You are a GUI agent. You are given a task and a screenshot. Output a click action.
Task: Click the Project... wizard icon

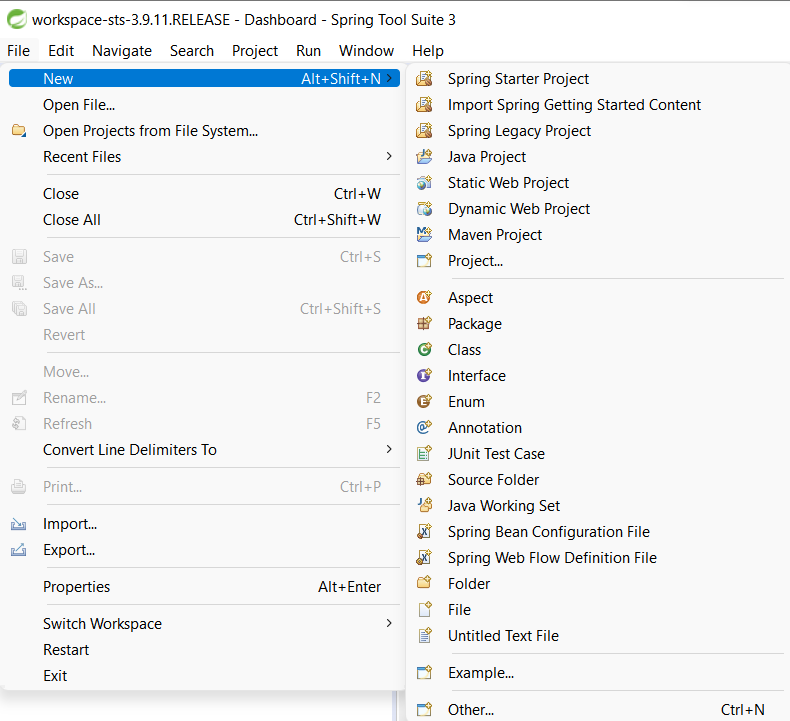coord(424,260)
